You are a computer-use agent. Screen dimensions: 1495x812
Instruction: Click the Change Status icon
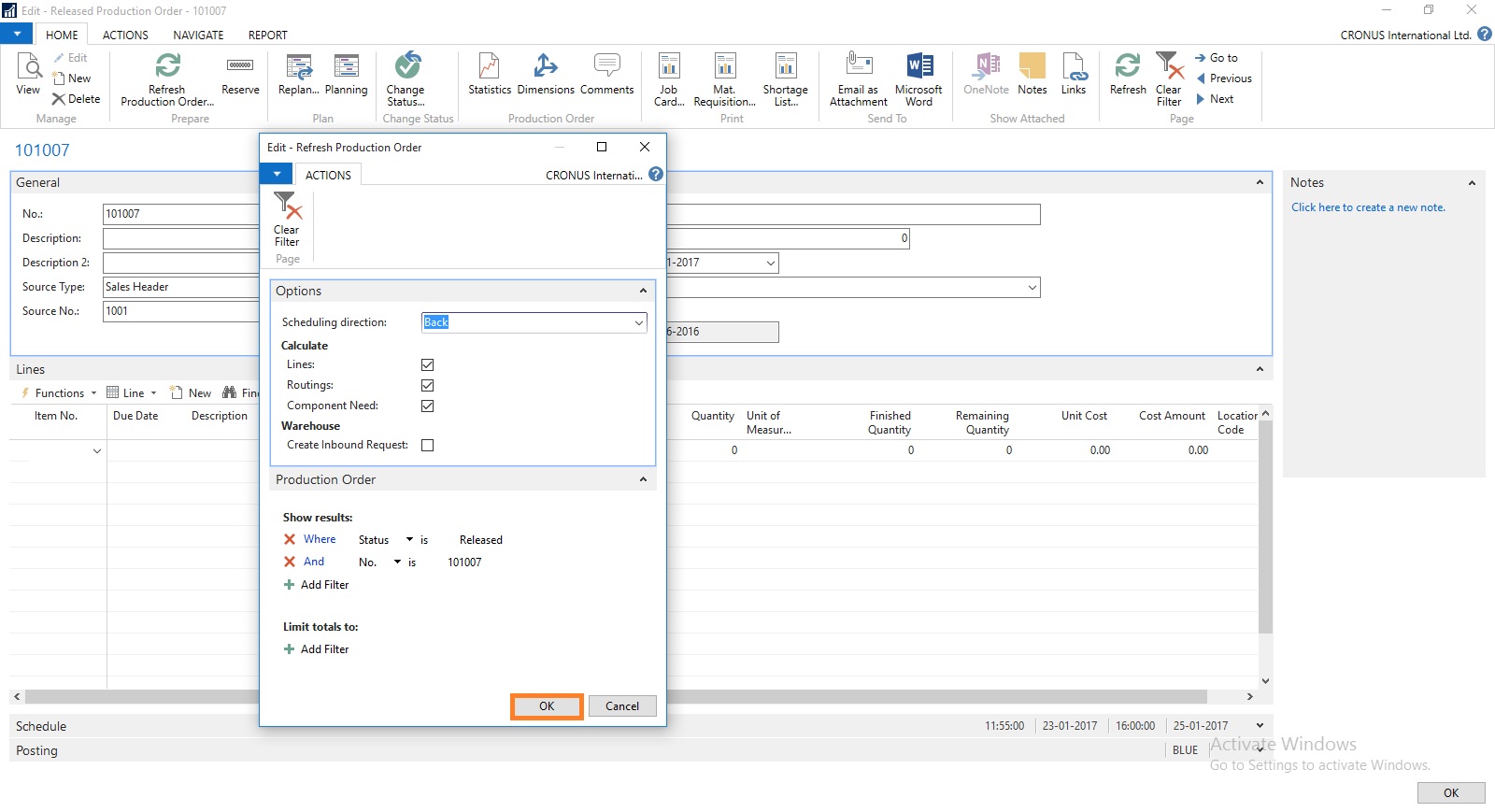pyautogui.click(x=406, y=78)
